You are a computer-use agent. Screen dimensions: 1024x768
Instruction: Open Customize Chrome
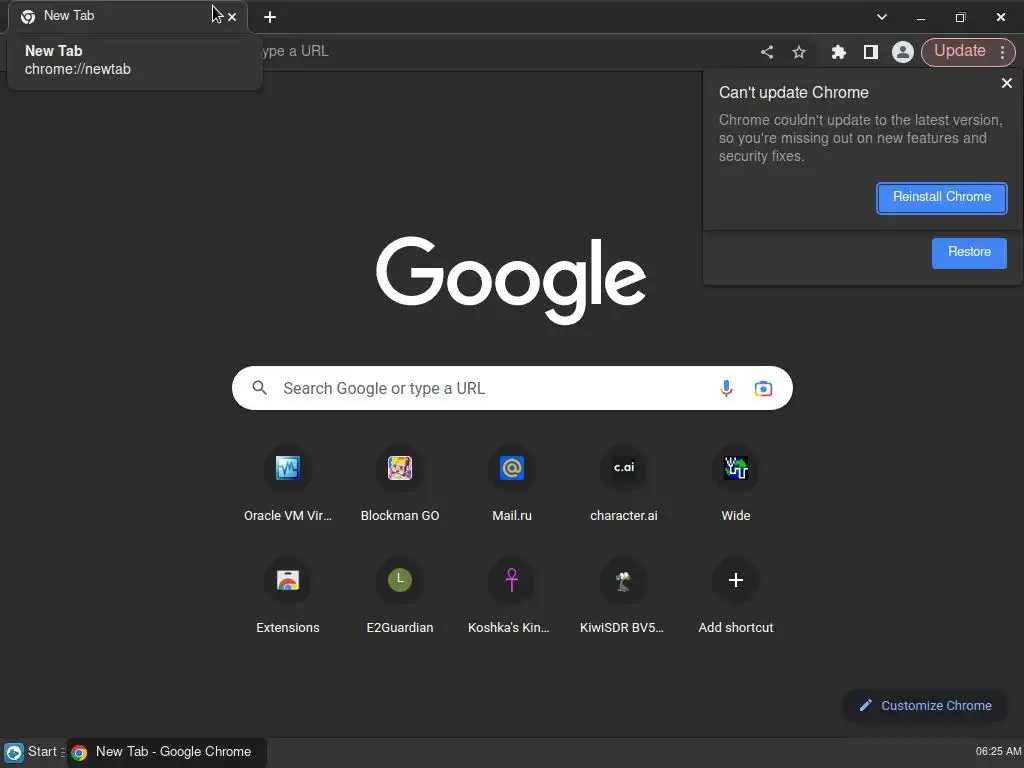coord(925,705)
